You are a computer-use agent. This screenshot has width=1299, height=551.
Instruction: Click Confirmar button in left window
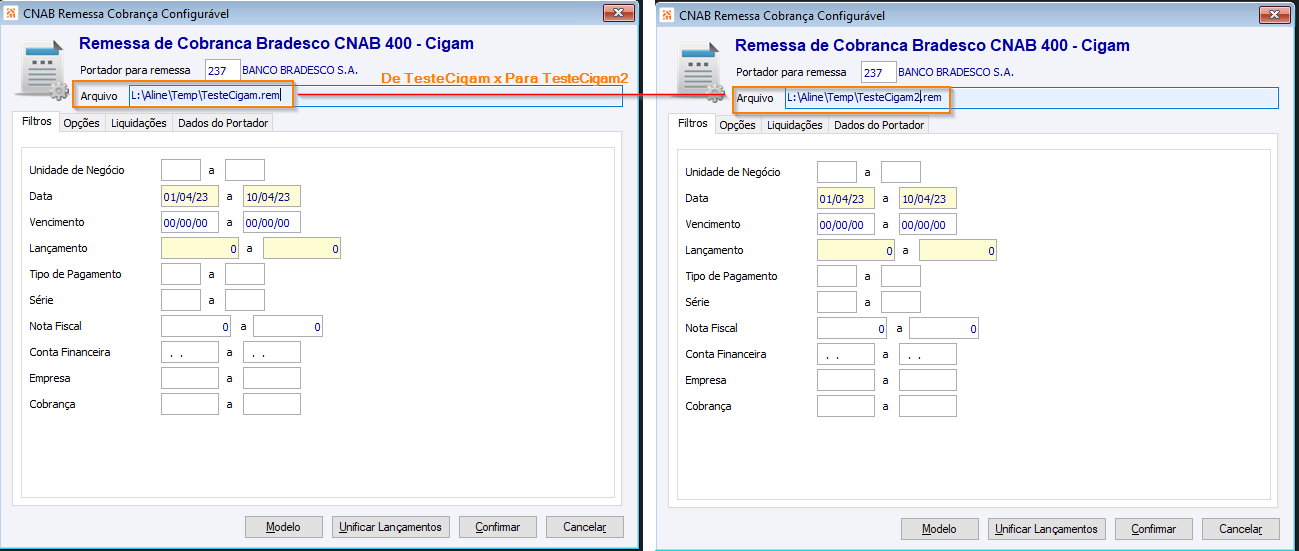[498, 527]
